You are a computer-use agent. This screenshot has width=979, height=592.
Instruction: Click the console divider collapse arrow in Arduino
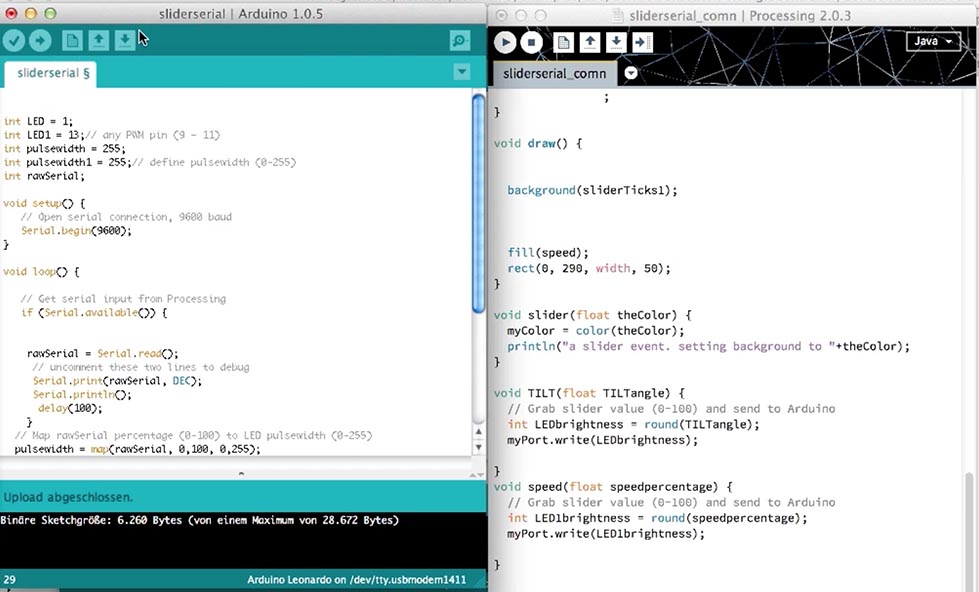click(241, 473)
